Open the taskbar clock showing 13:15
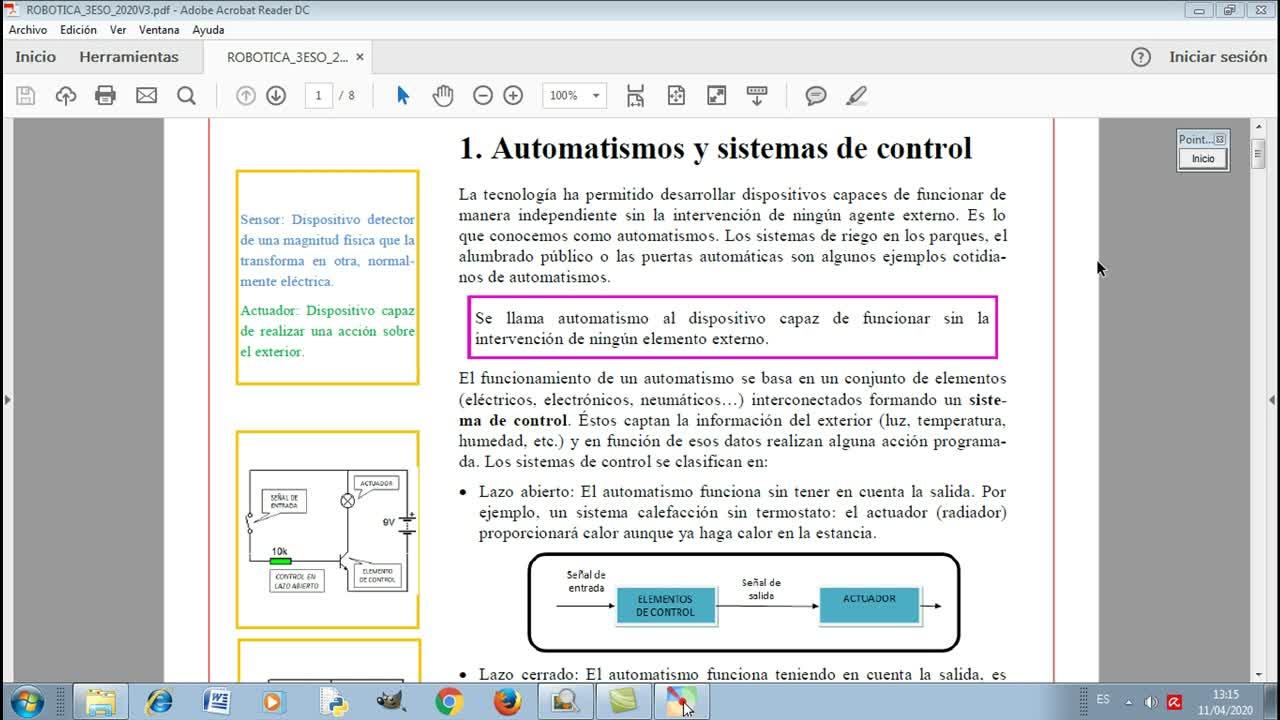The width and height of the screenshot is (1280, 720). tap(1226, 702)
